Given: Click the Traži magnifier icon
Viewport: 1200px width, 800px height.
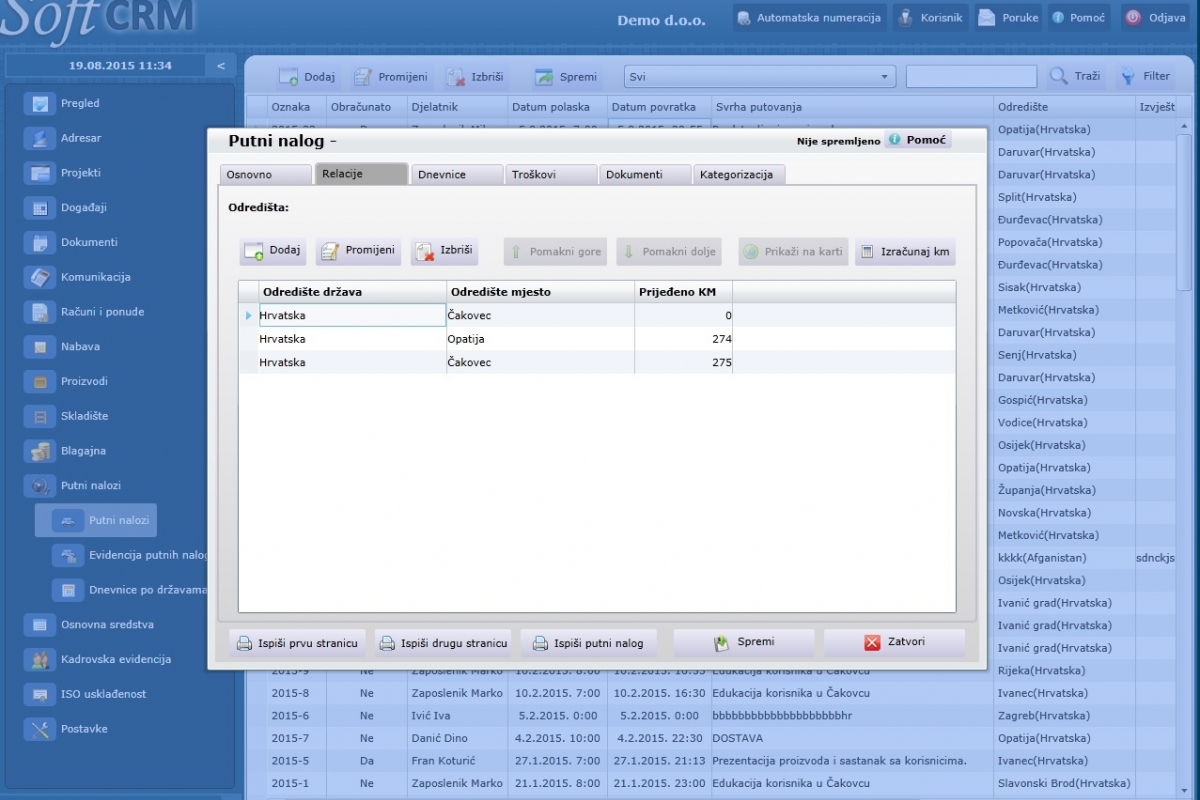Looking at the screenshot, I should click(1058, 76).
